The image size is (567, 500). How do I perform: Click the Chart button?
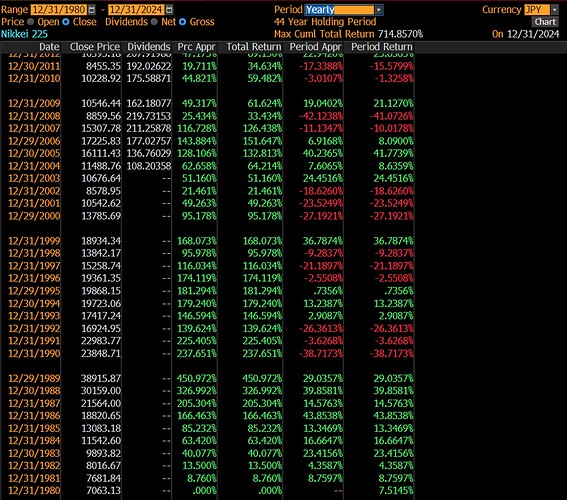[545, 22]
